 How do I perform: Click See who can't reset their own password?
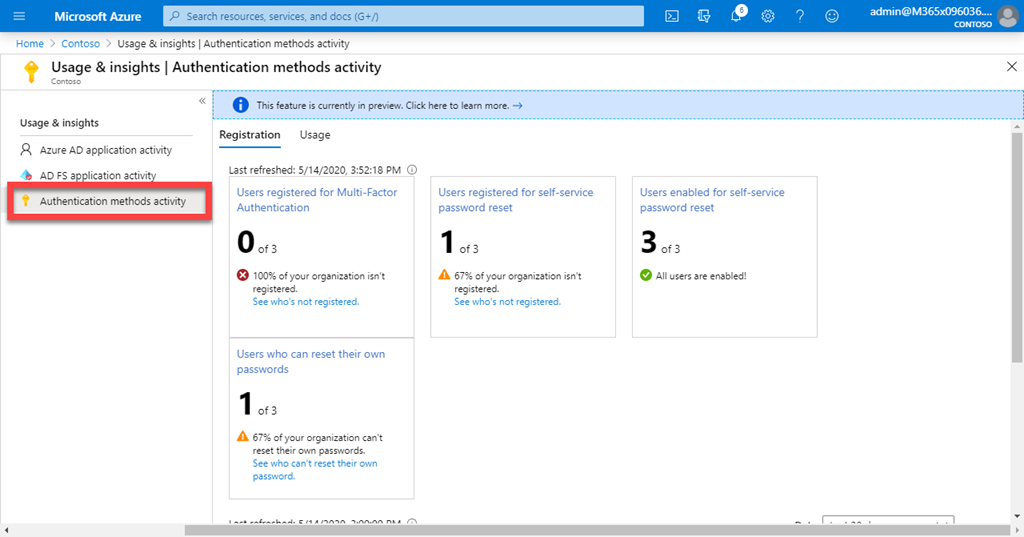point(314,470)
